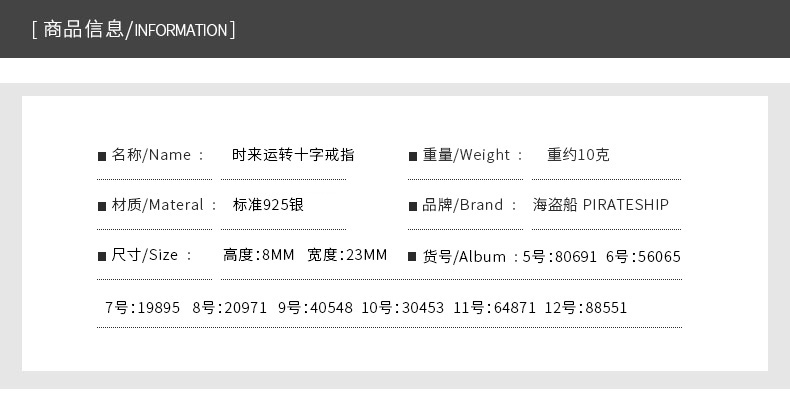Click the material value 标准925银
This screenshot has width=790, height=407.
coord(268,205)
